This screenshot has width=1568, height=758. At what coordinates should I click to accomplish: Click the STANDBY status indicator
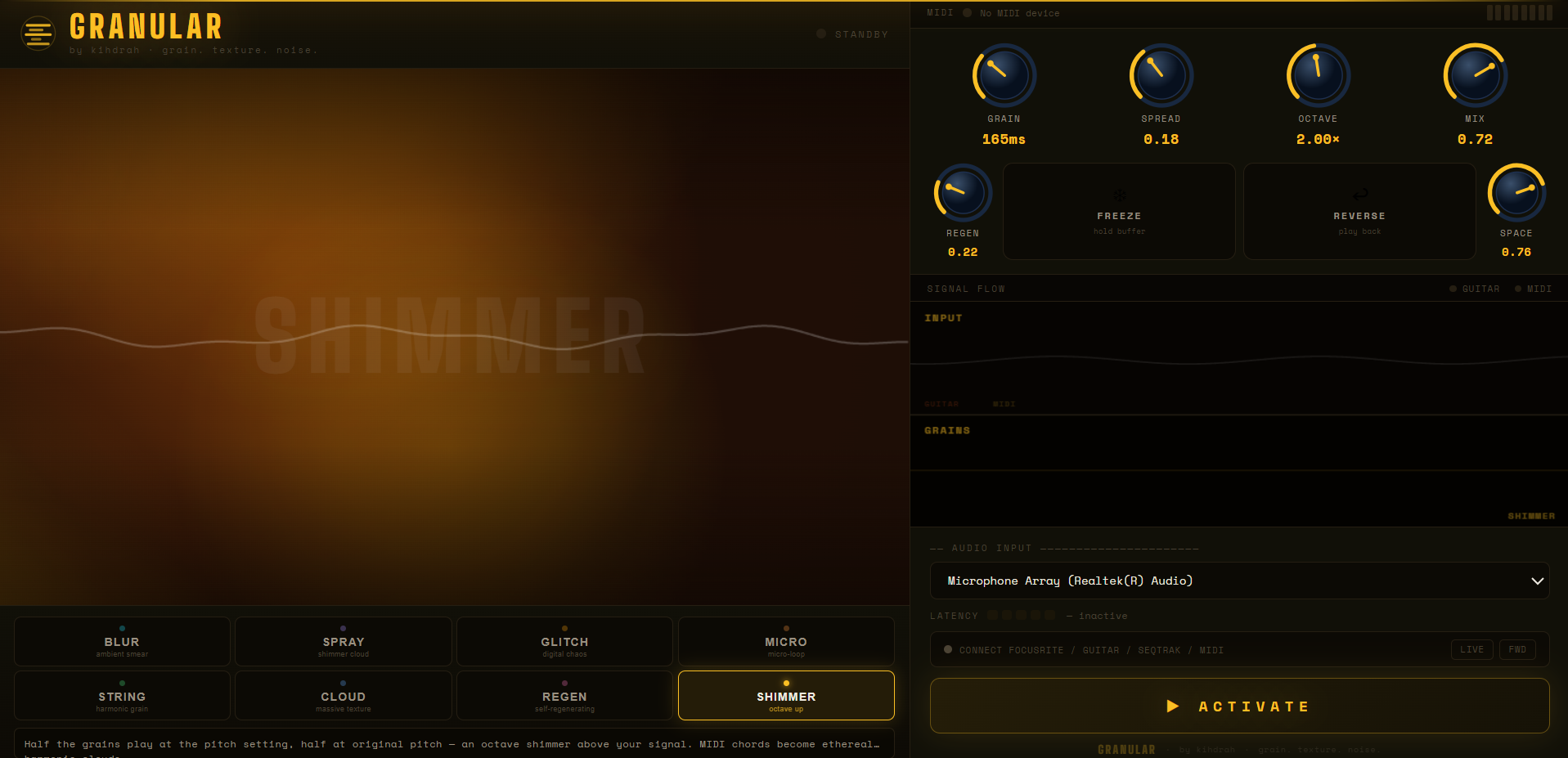(852, 34)
